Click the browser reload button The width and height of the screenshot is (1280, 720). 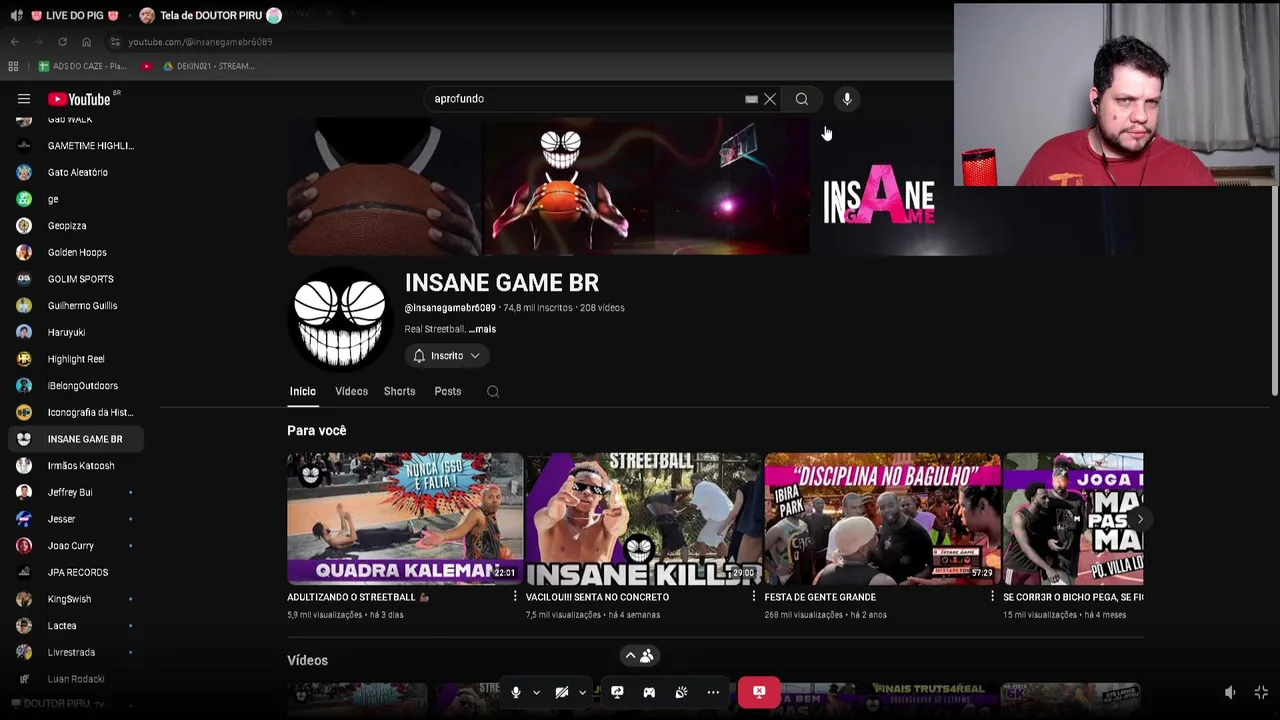pyautogui.click(x=62, y=42)
